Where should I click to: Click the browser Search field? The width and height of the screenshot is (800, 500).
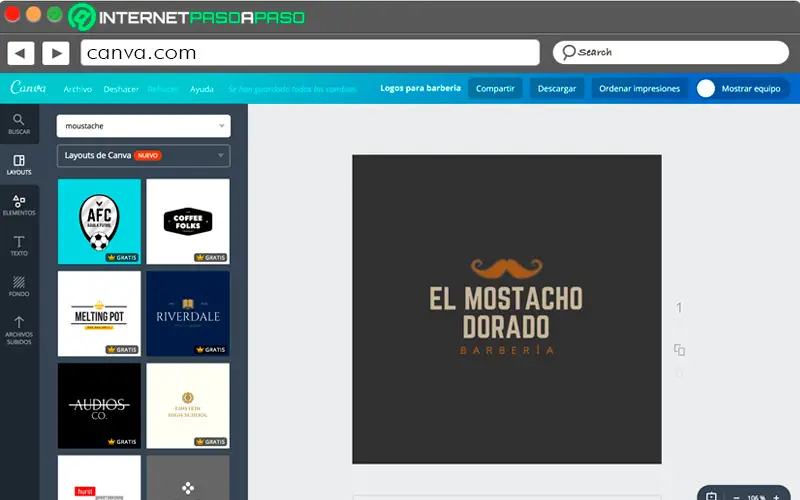670,52
